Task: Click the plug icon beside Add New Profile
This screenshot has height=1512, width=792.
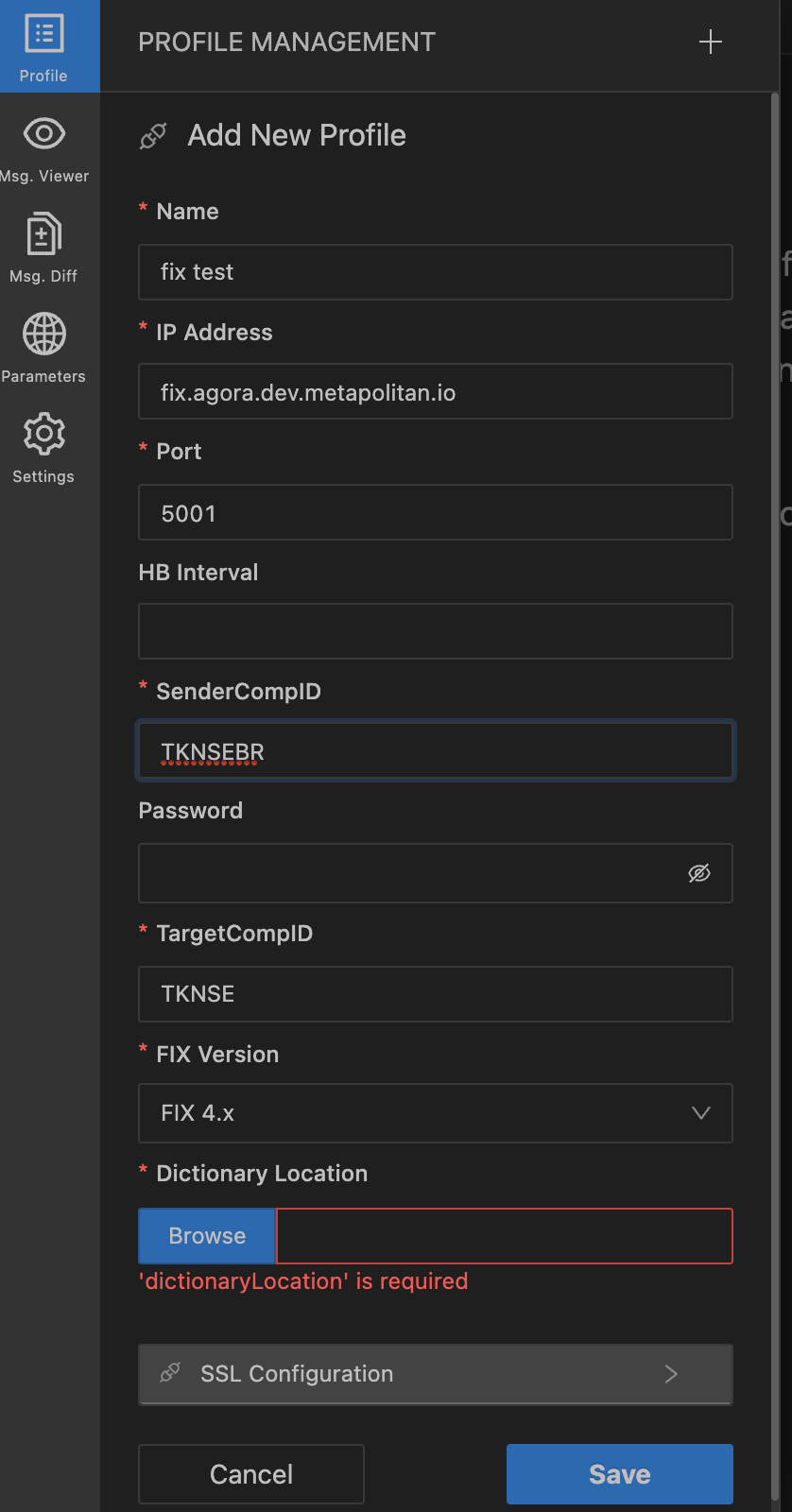Action: click(153, 136)
